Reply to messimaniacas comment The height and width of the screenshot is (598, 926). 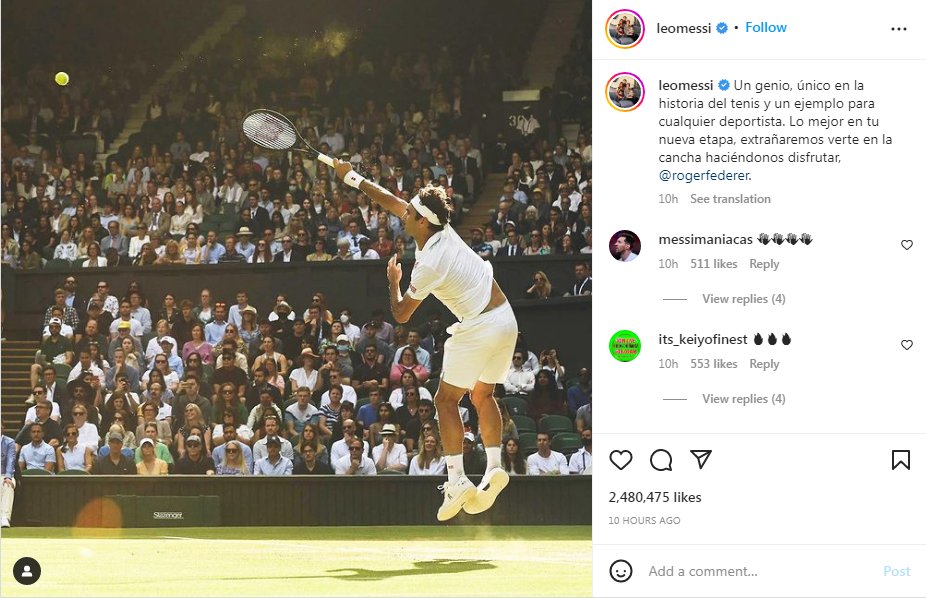764,264
